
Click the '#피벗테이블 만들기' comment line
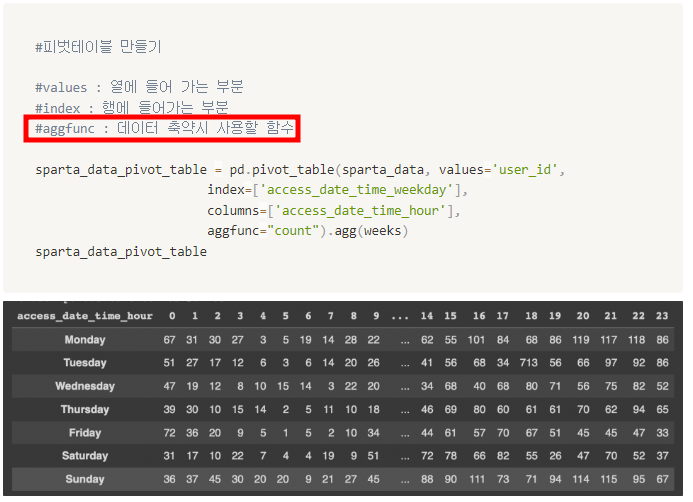98,46
